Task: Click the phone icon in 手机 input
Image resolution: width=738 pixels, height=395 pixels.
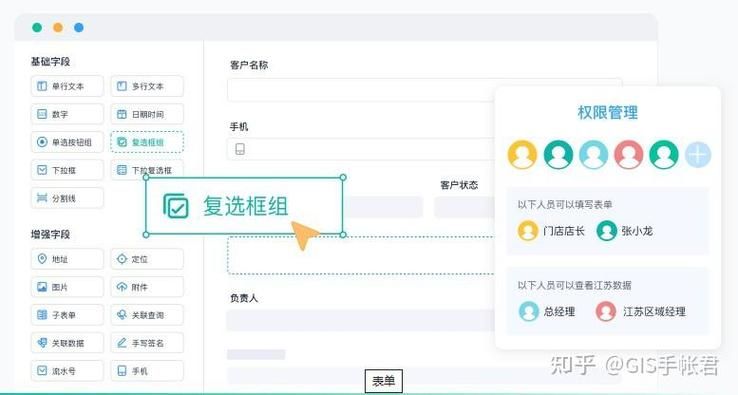Action: point(240,149)
